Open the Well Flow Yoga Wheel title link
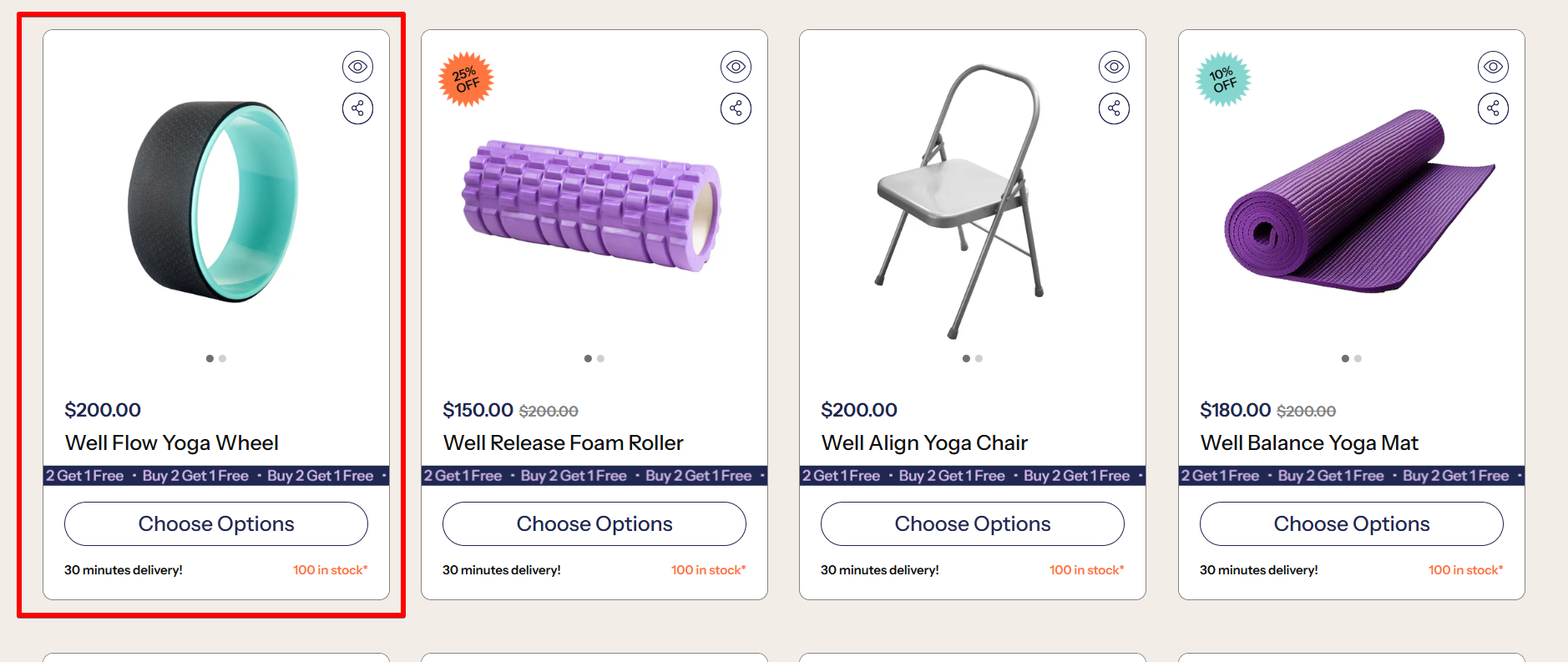This screenshot has width=1568, height=662. coord(172,442)
